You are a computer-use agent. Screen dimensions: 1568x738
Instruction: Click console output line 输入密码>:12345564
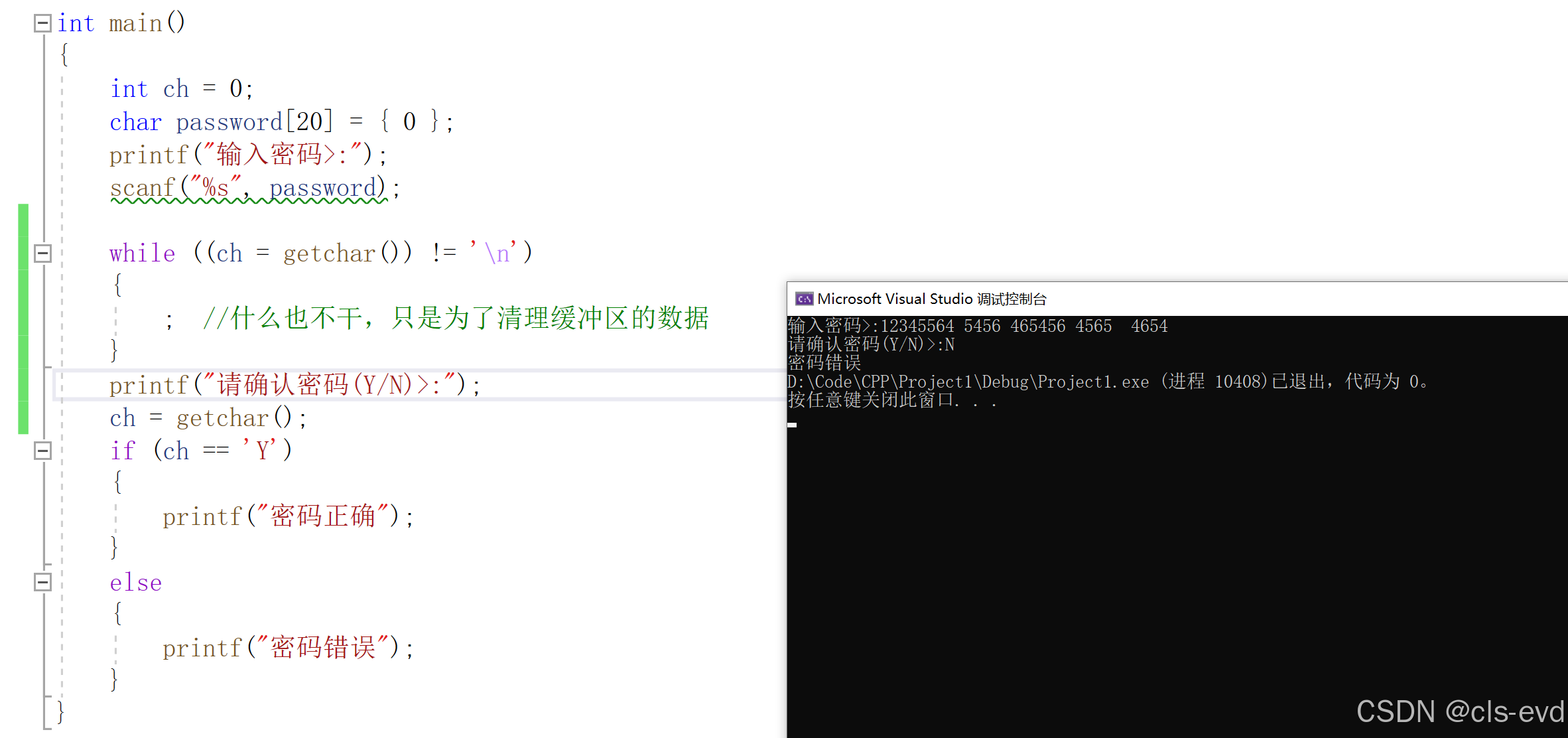coord(978,326)
